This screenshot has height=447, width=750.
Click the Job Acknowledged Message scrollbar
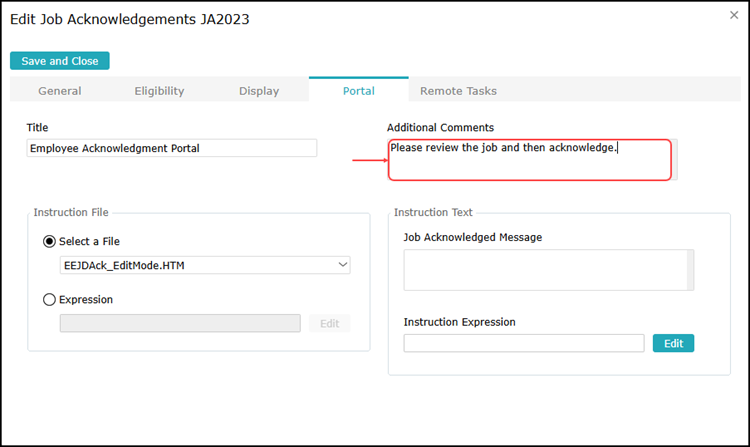pos(689,270)
